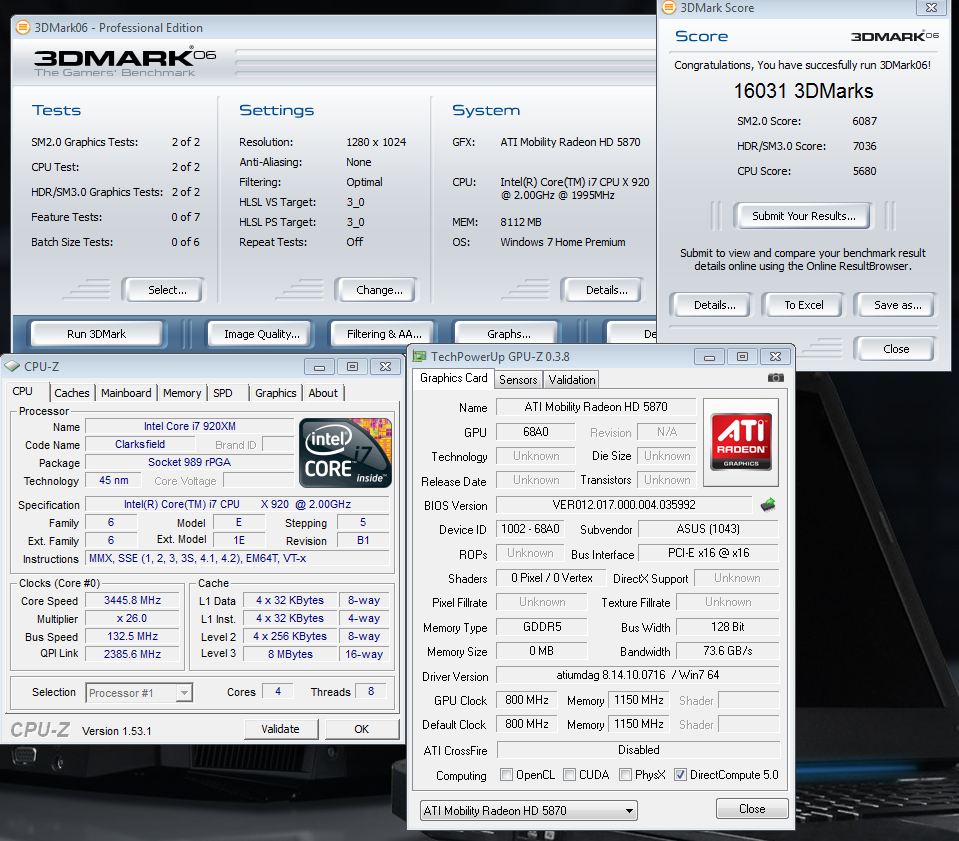This screenshot has width=959, height=841.
Task: Click the Validate button in CPU-Z
Action: (281, 729)
